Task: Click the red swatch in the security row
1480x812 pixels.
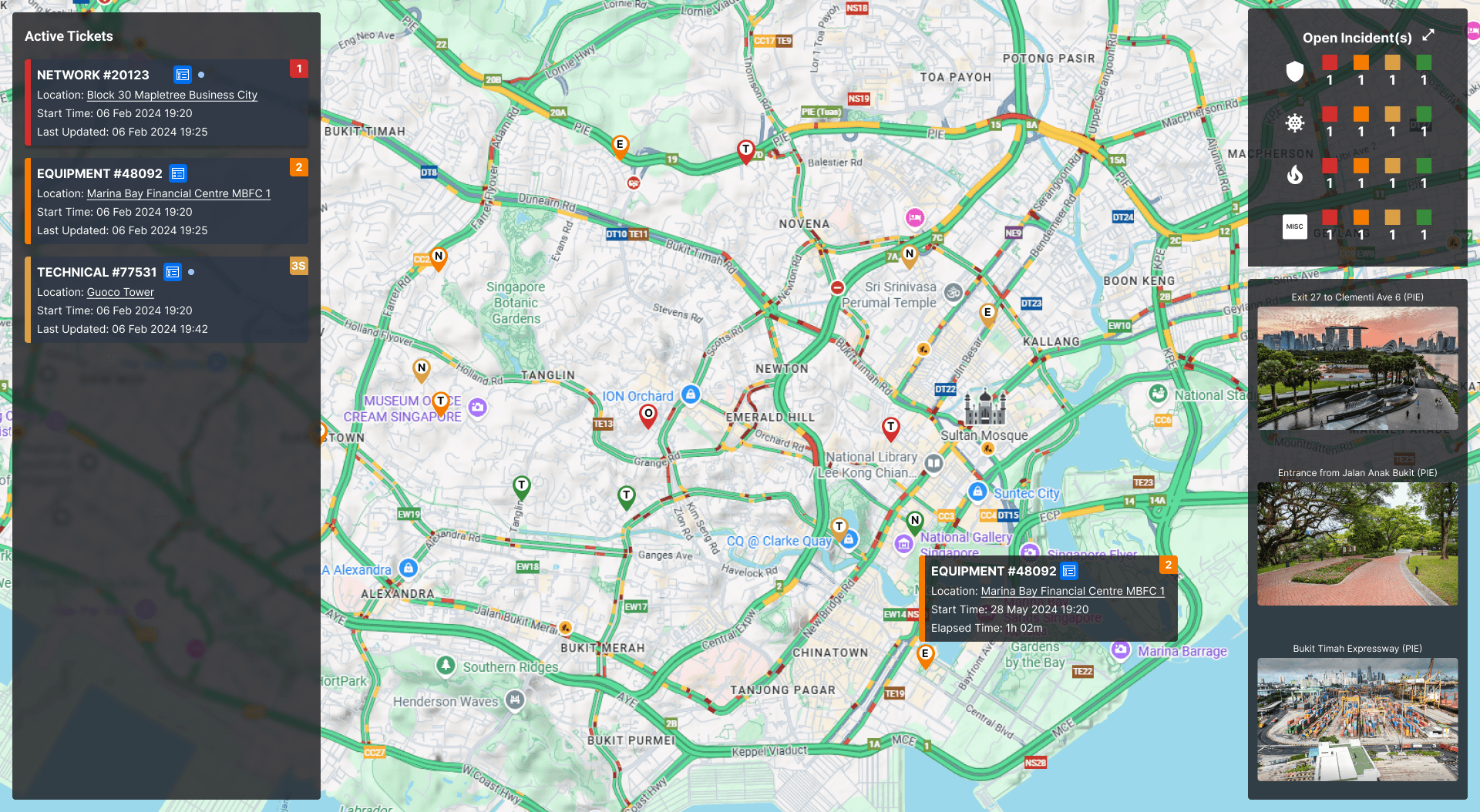Action: coord(1329,62)
